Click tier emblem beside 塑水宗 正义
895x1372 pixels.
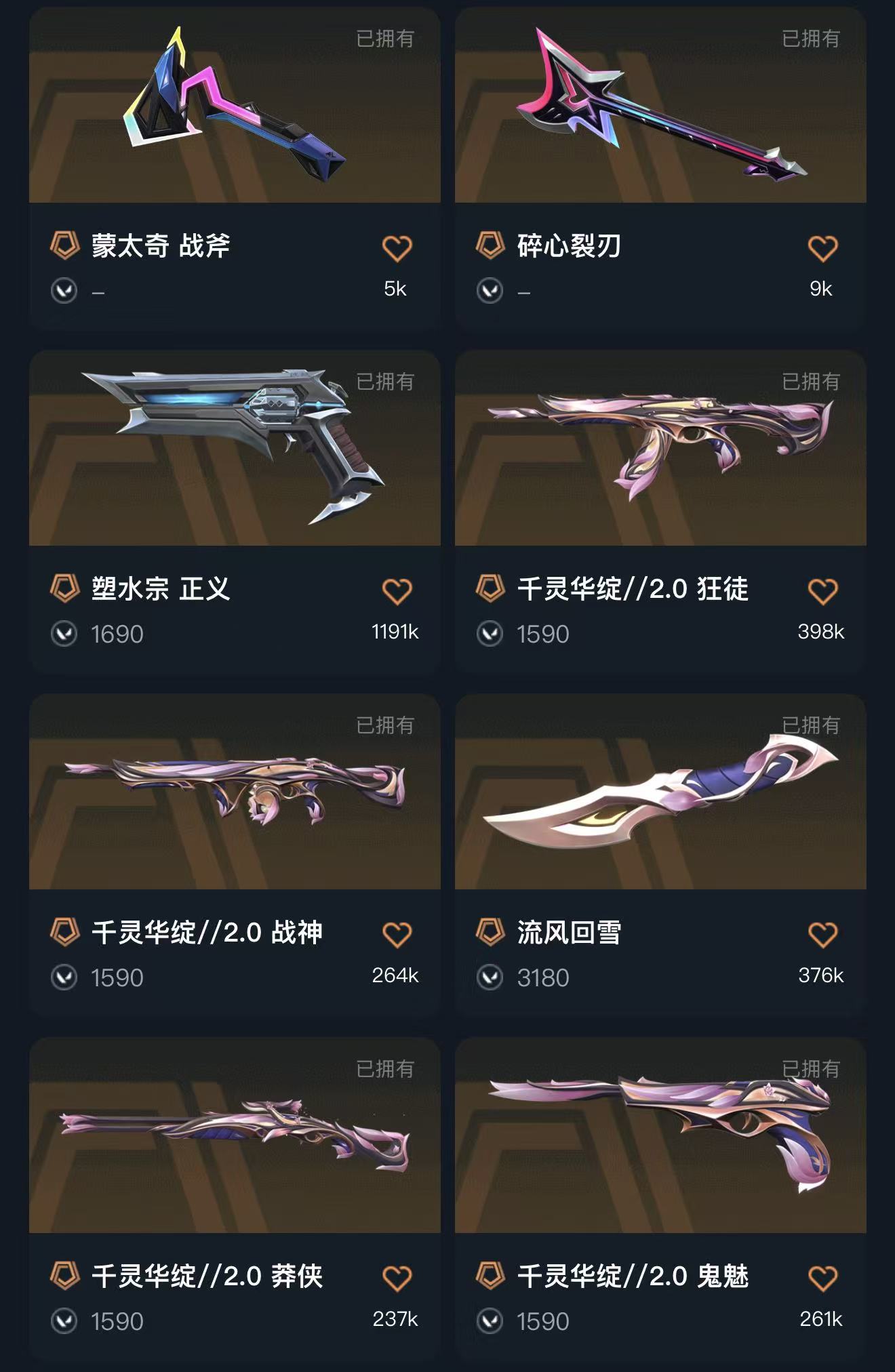tap(65, 588)
